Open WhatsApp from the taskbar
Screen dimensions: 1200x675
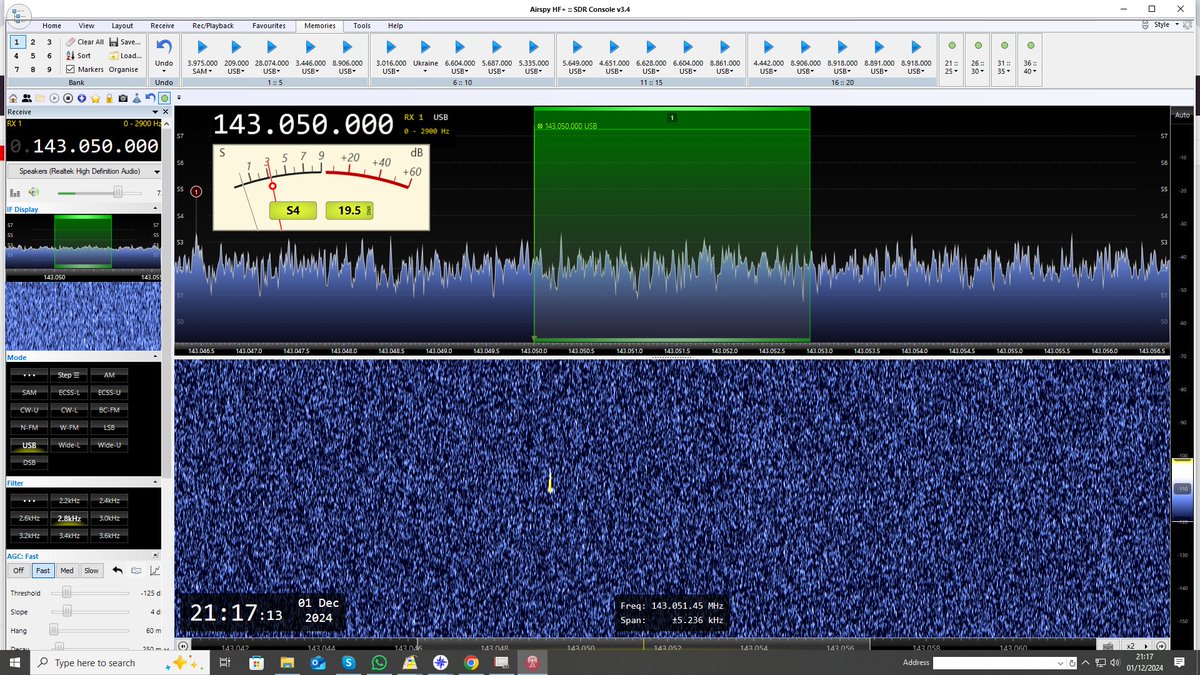pyautogui.click(x=379, y=663)
